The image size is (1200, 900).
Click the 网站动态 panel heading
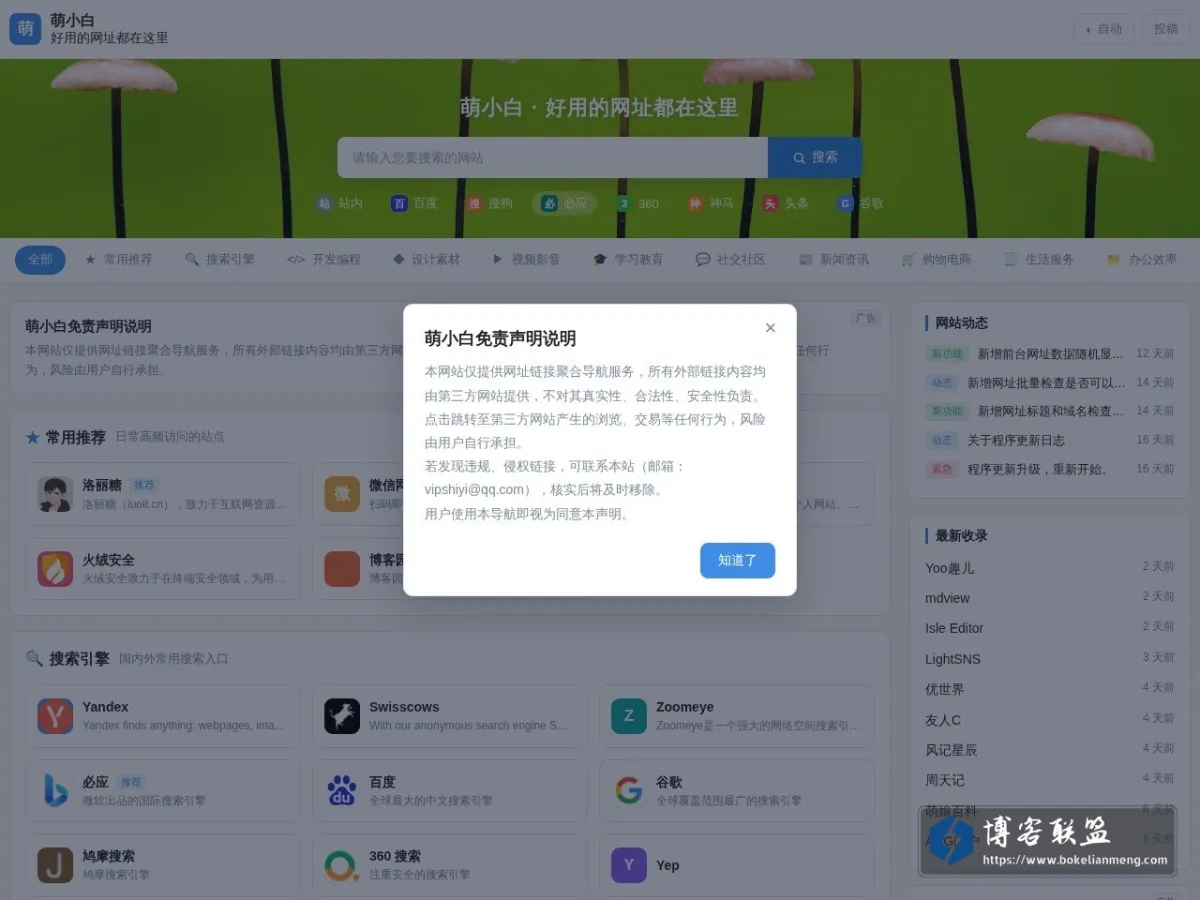[x=961, y=323]
